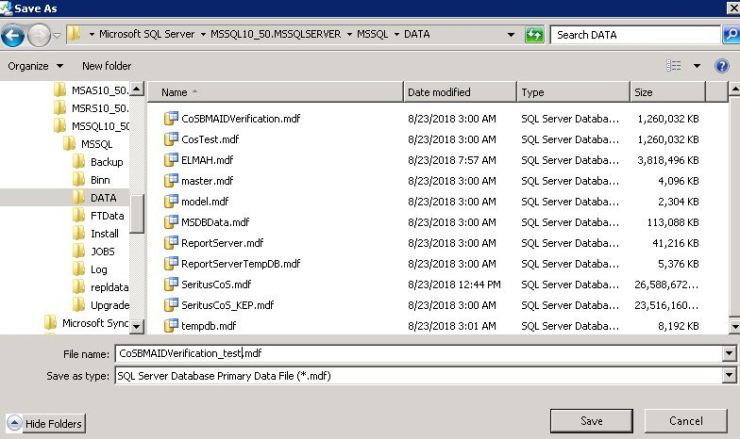Click the tempdb.mdf file icon
740x439 pixels.
(x=171, y=325)
